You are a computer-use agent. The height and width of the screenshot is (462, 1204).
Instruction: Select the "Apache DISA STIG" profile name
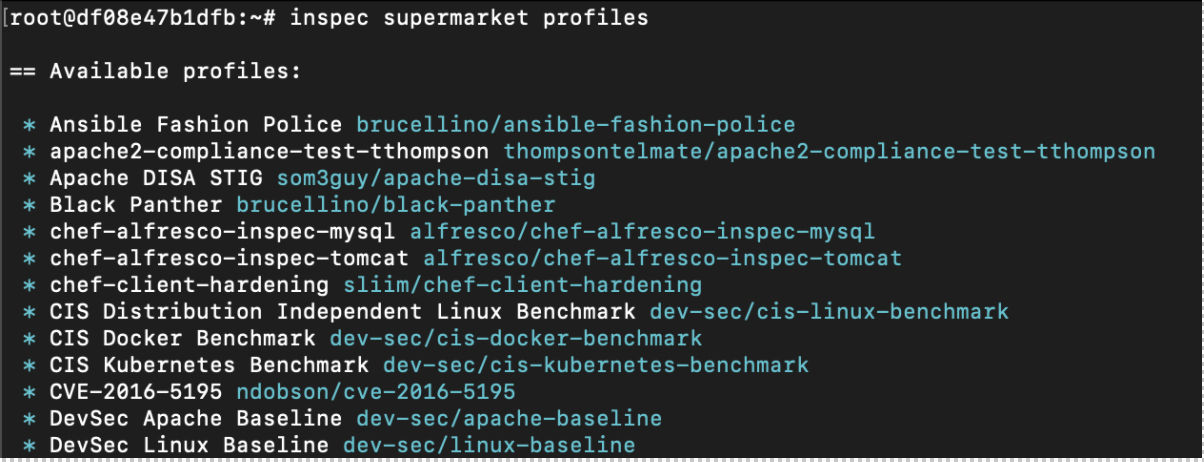[156, 178]
